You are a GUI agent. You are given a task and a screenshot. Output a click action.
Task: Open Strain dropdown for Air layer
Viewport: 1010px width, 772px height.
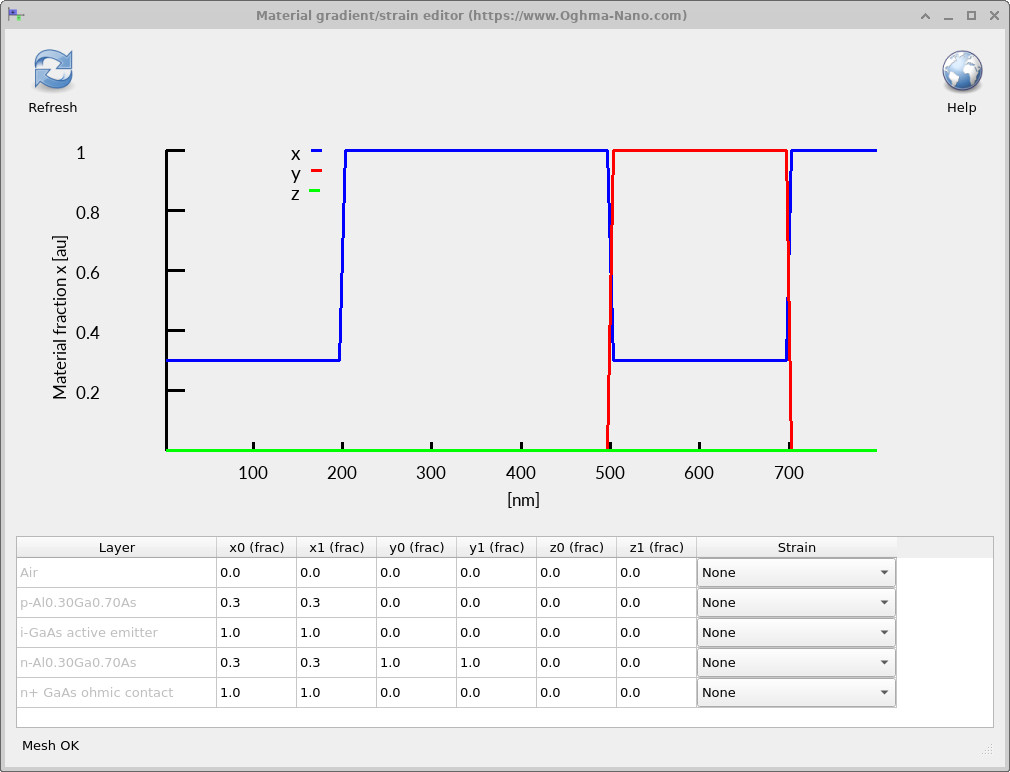tap(796, 572)
